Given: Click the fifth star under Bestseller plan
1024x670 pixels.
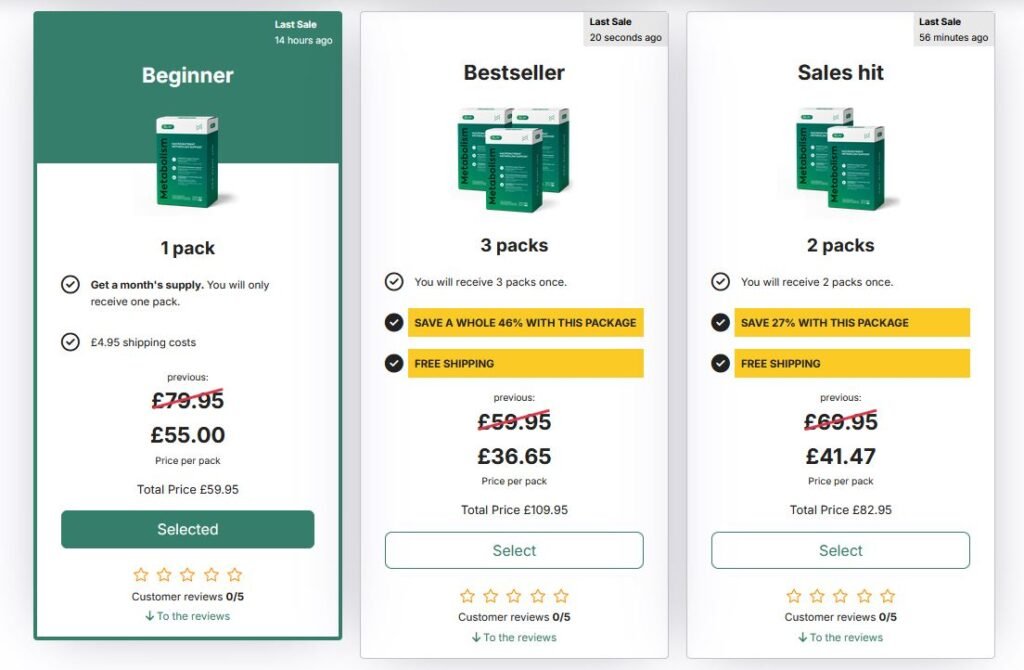Looking at the screenshot, I should [x=561, y=596].
